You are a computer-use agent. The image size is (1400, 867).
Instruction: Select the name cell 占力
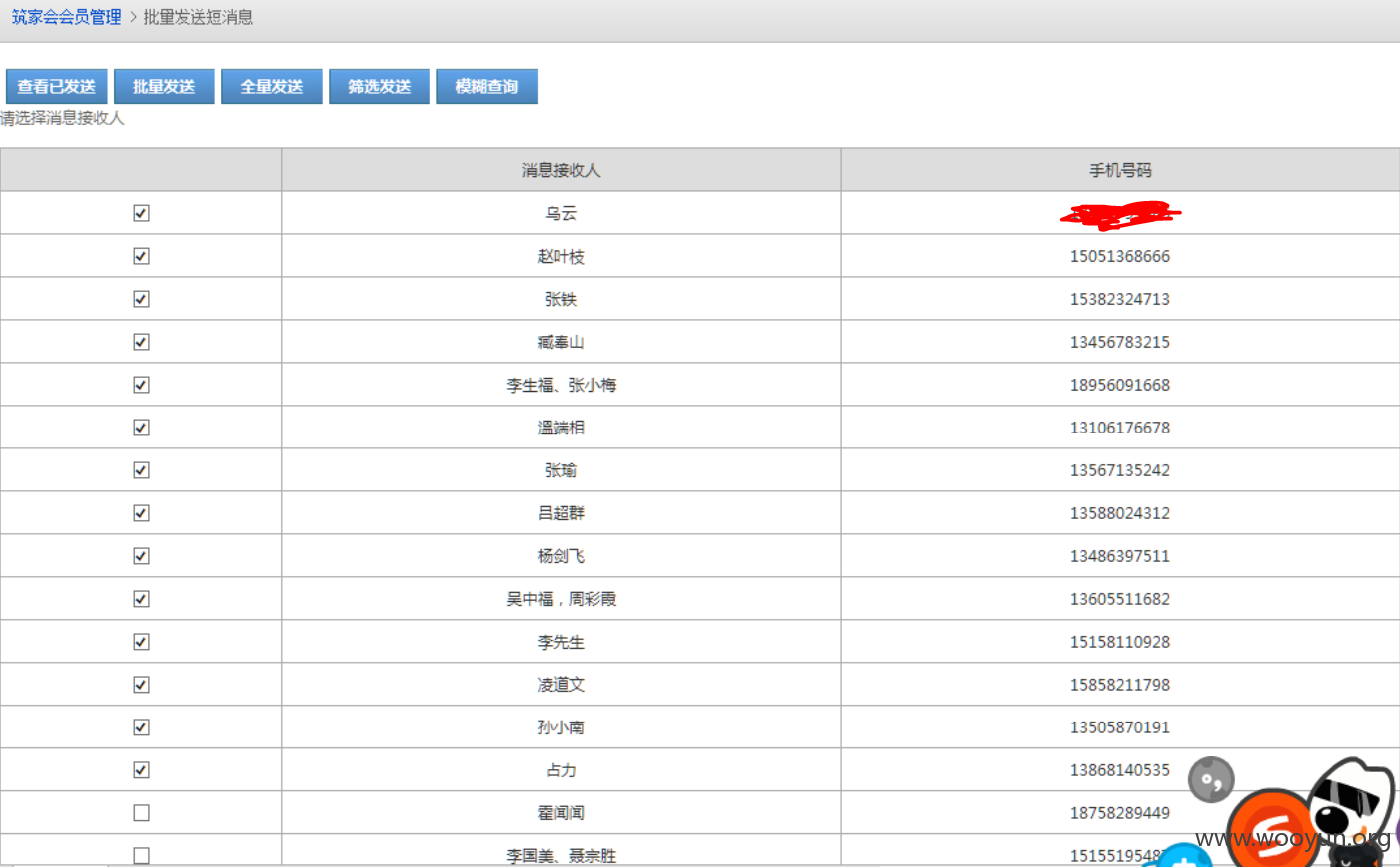point(561,770)
